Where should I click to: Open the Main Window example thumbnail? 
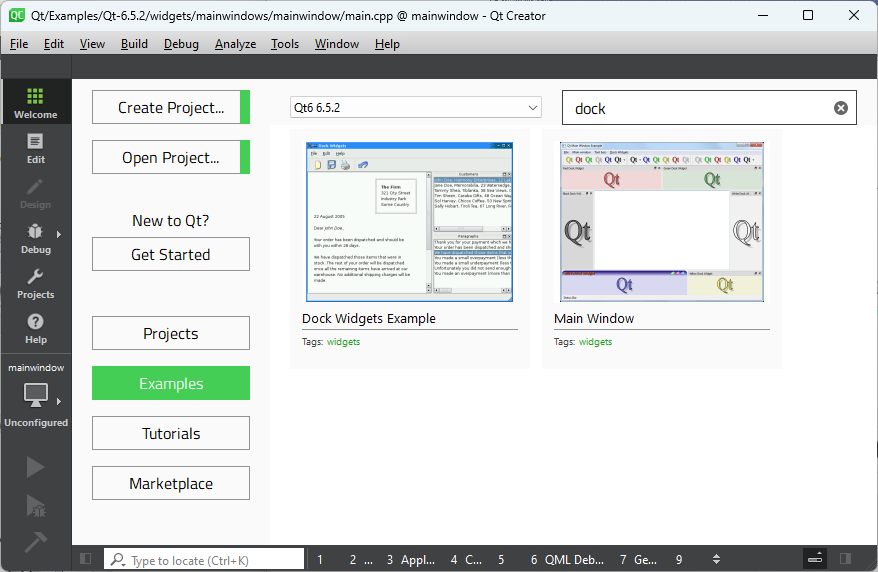click(x=662, y=222)
